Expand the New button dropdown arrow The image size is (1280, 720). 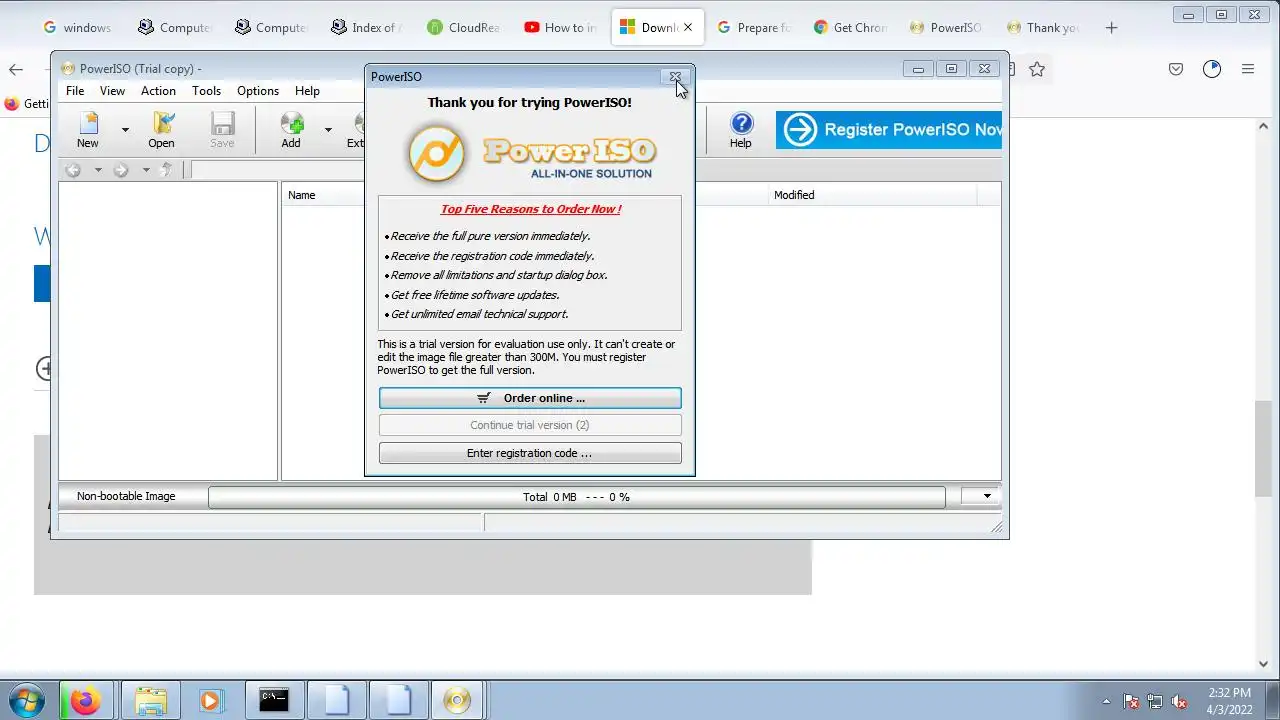(125, 130)
